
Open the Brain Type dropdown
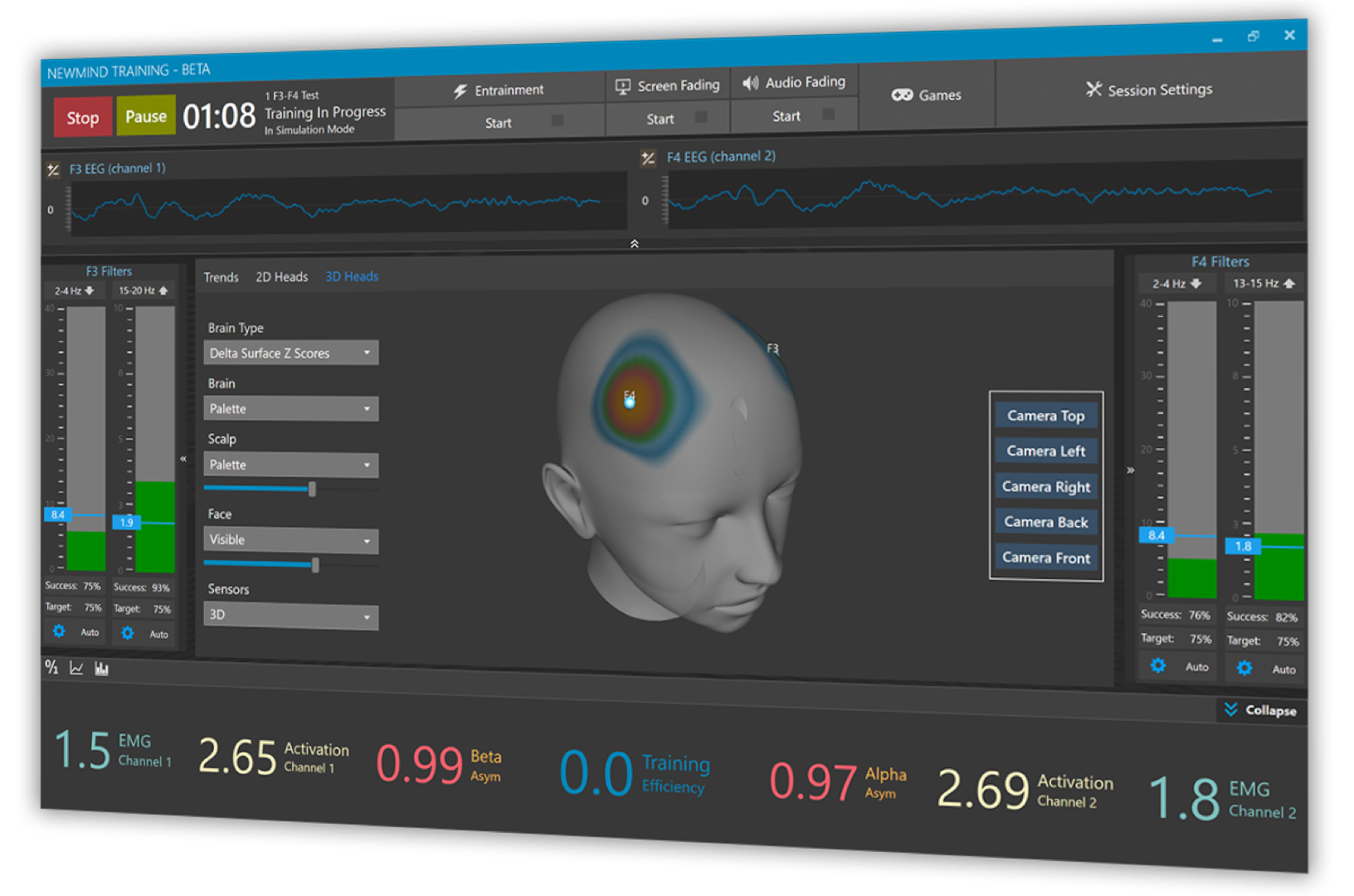point(290,353)
